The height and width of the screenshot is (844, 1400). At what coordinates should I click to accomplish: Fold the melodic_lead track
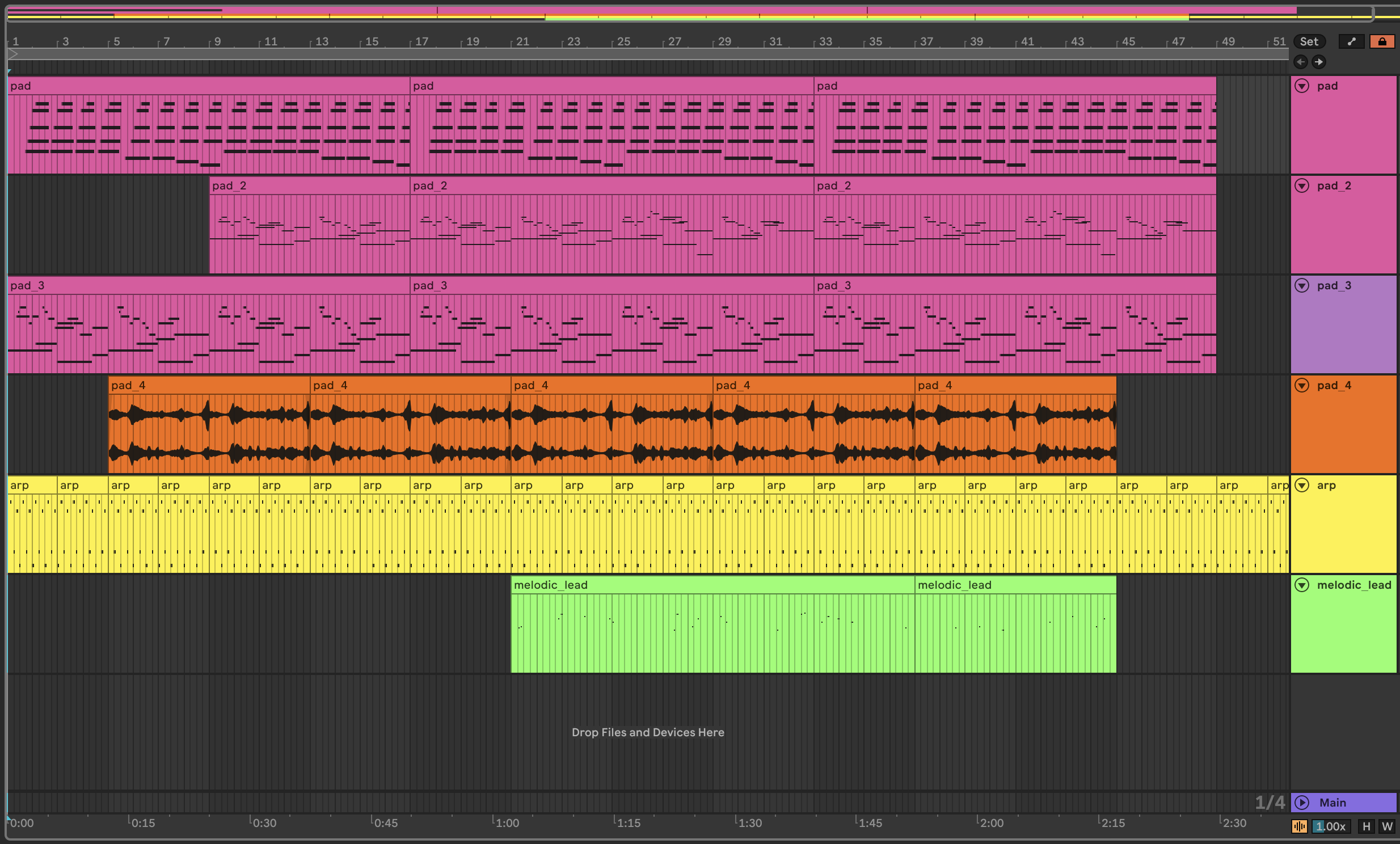click(1302, 585)
